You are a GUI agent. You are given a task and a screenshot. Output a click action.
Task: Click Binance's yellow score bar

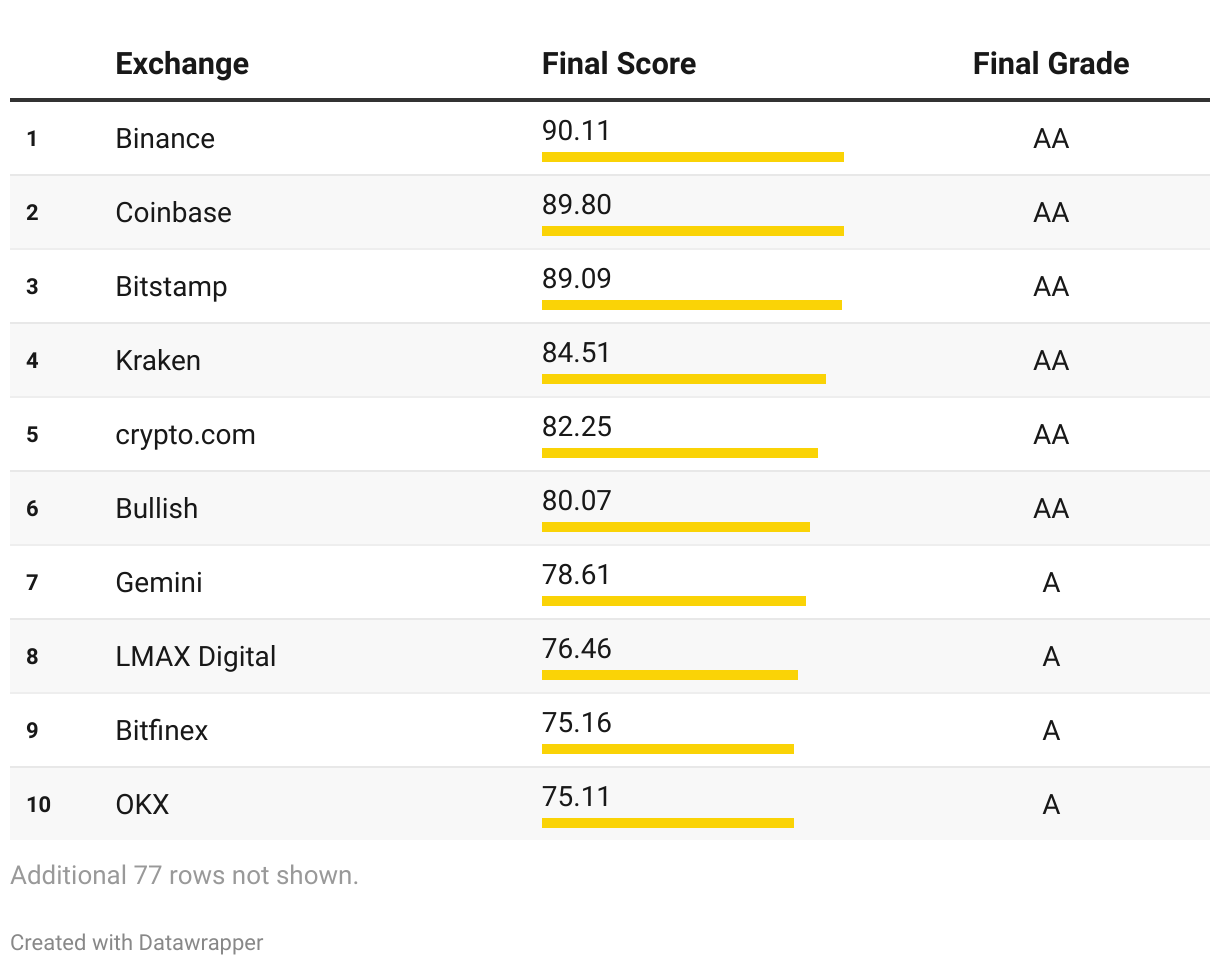tap(692, 157)
